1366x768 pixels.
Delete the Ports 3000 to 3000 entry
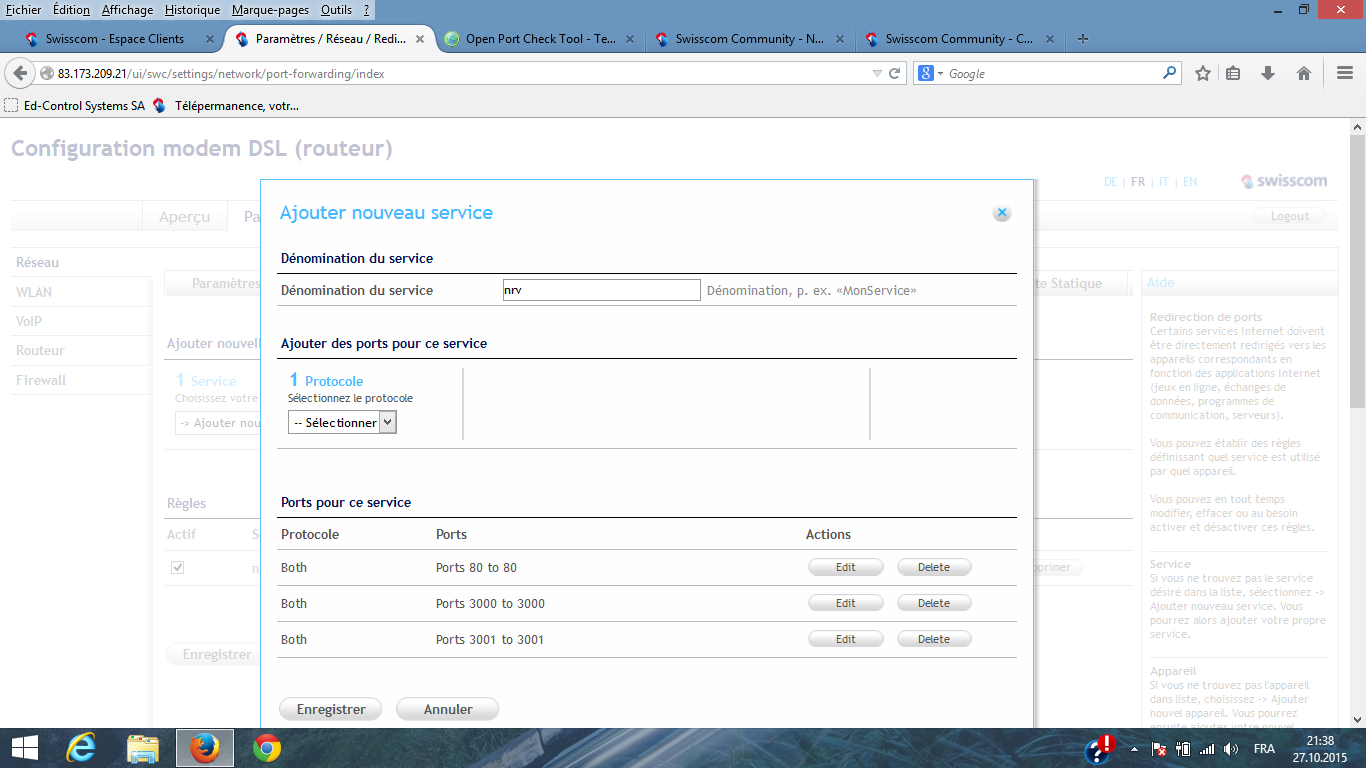(933, 603)
